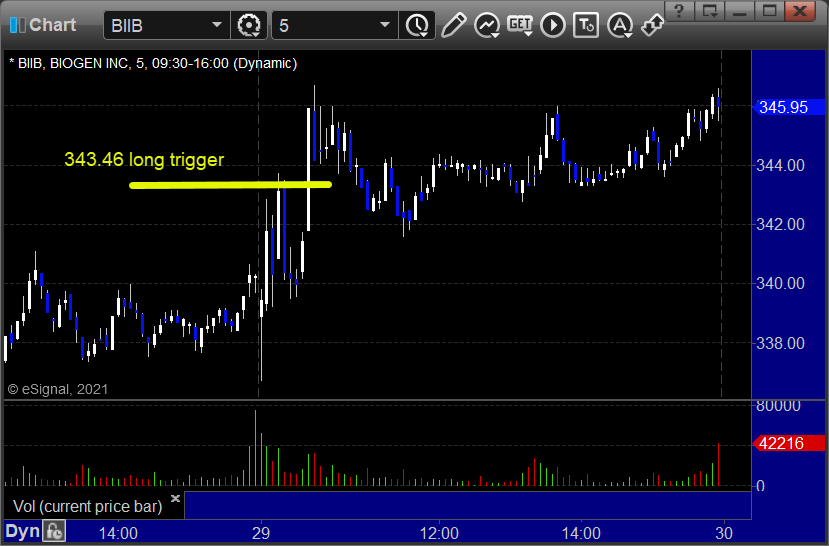This screenshot has height=546, width=829.
Task: Close the chart window
Action: (799, 11)
